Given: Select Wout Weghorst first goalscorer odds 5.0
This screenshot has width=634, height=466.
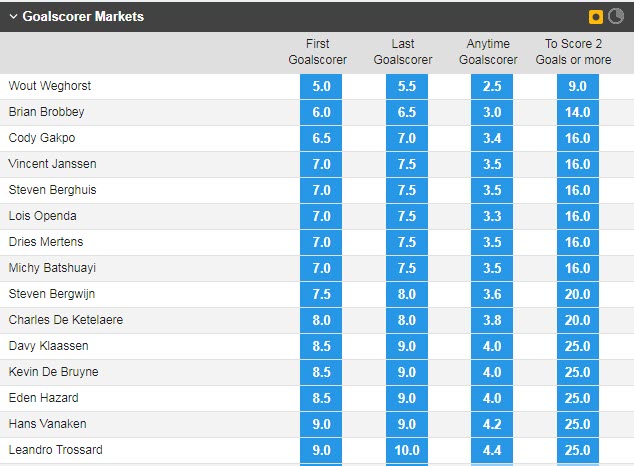Looking at the screenshot, I should [321, 87].
